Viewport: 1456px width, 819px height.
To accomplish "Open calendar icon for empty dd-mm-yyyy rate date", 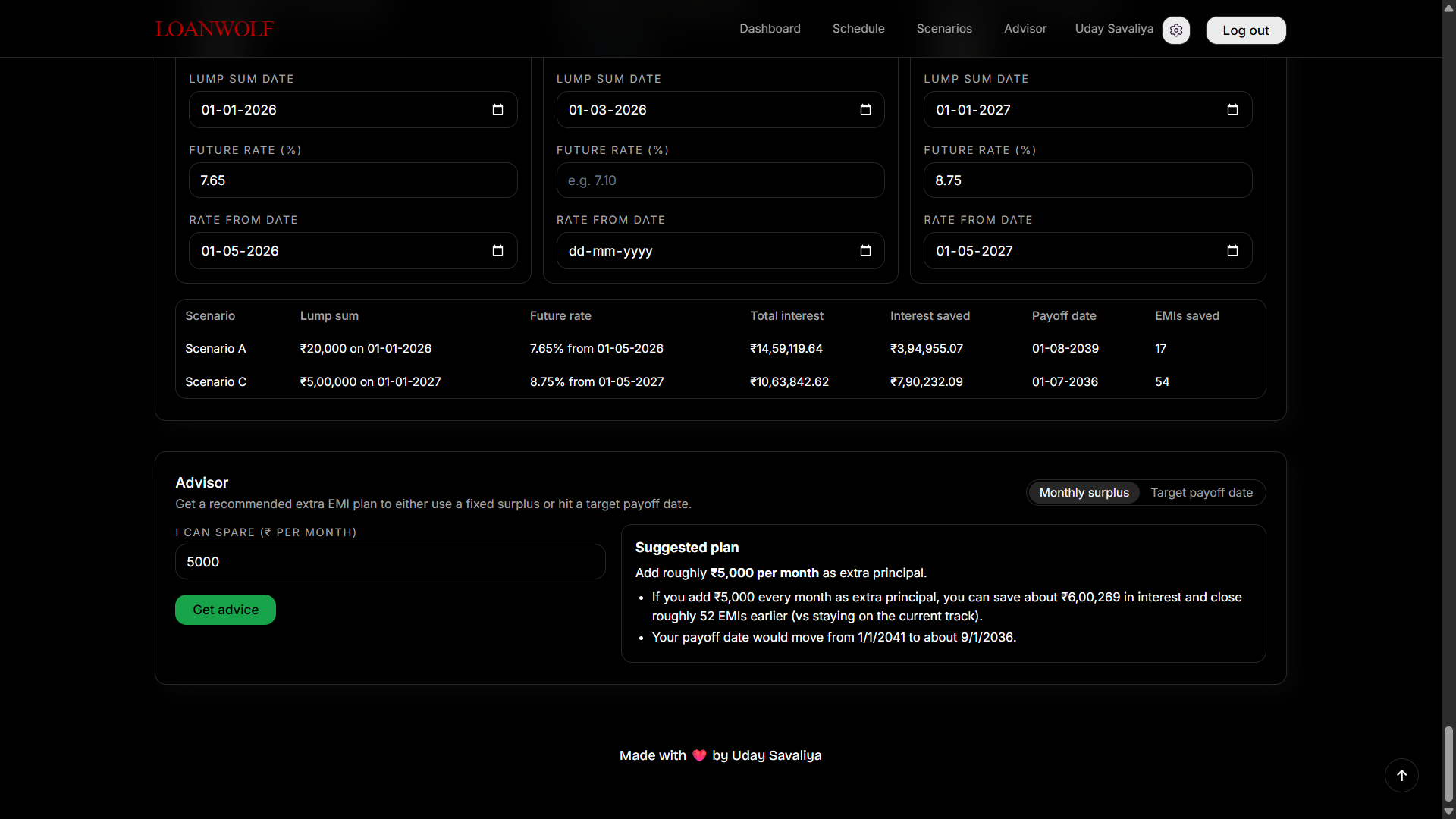I will [865, 251].
